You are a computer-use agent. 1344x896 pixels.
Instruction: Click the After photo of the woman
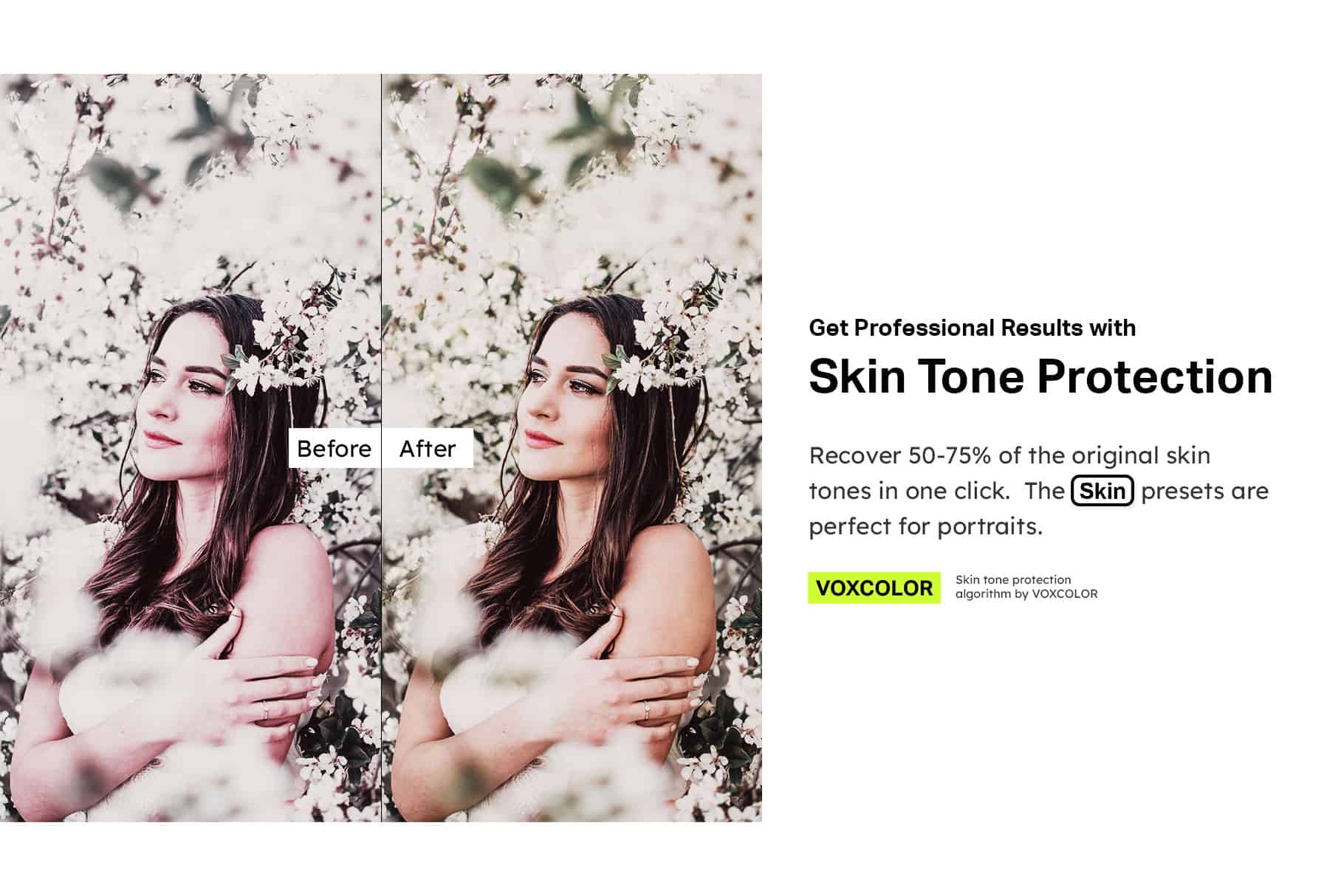[572, 447]
